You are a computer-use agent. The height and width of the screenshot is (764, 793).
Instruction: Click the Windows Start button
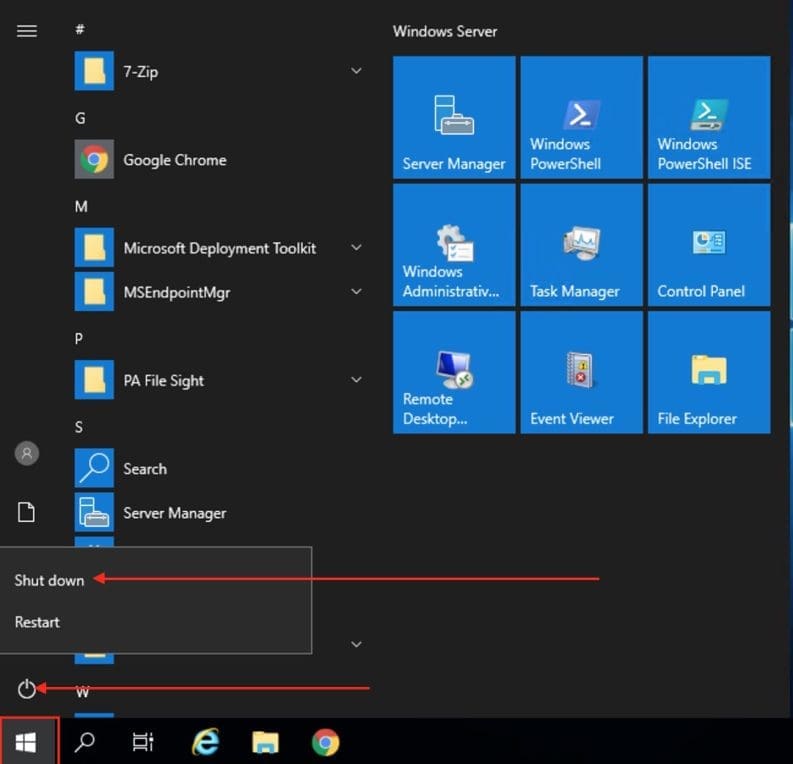tap(28, 742)
